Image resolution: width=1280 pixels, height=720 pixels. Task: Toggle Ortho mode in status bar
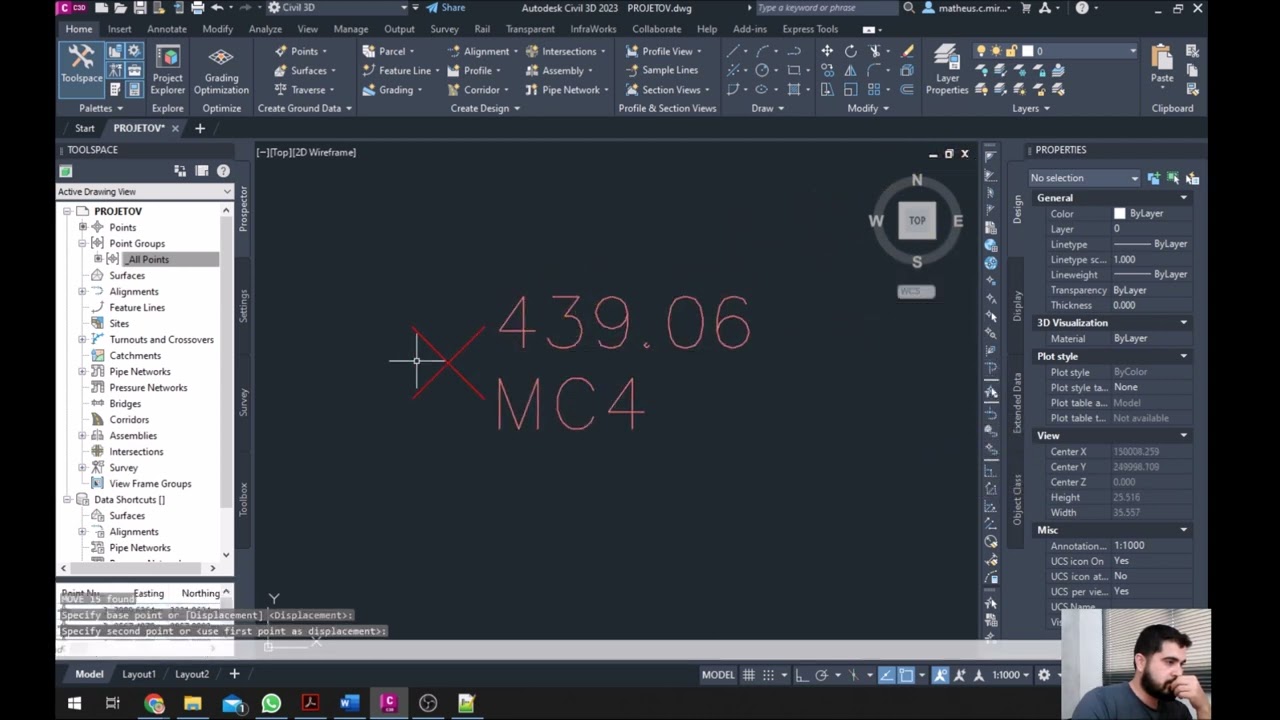click(x=802, y=675)
